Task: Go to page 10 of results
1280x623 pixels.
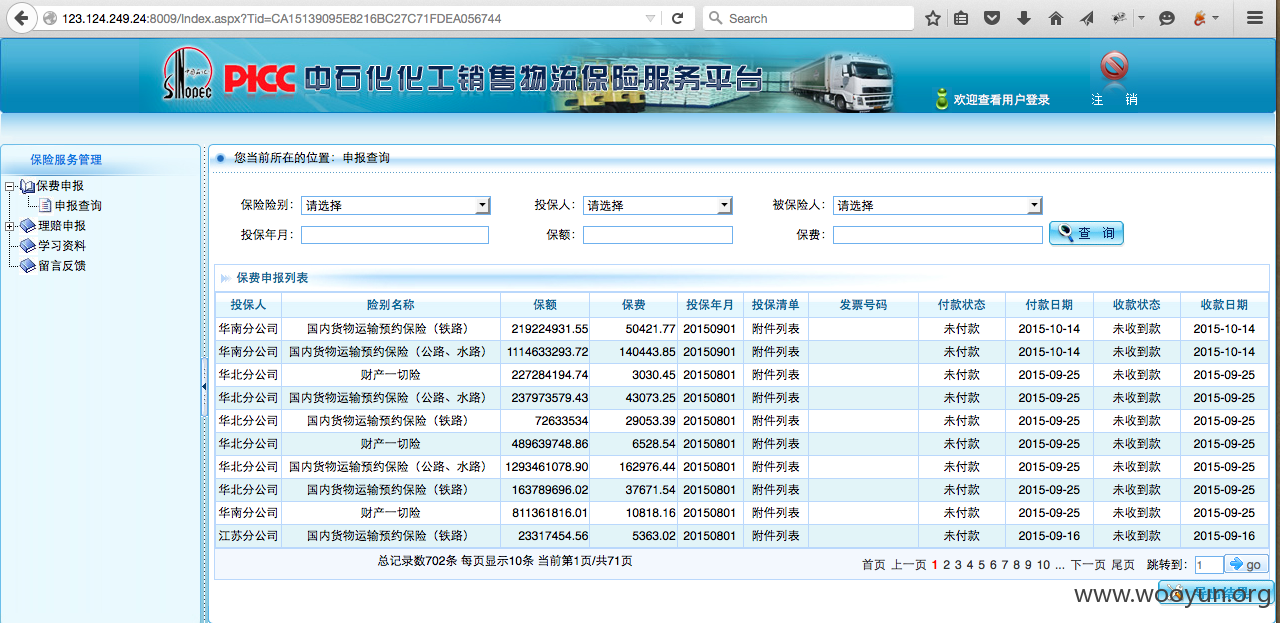Action: click(x=1043, y=565)
